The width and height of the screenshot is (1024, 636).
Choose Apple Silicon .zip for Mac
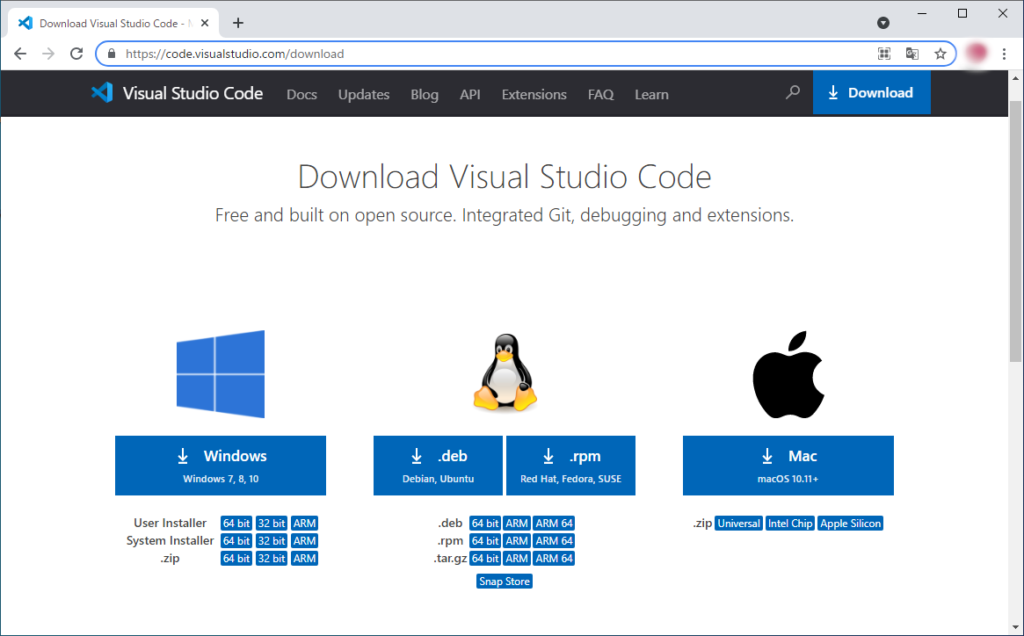(x=850, y=523)
